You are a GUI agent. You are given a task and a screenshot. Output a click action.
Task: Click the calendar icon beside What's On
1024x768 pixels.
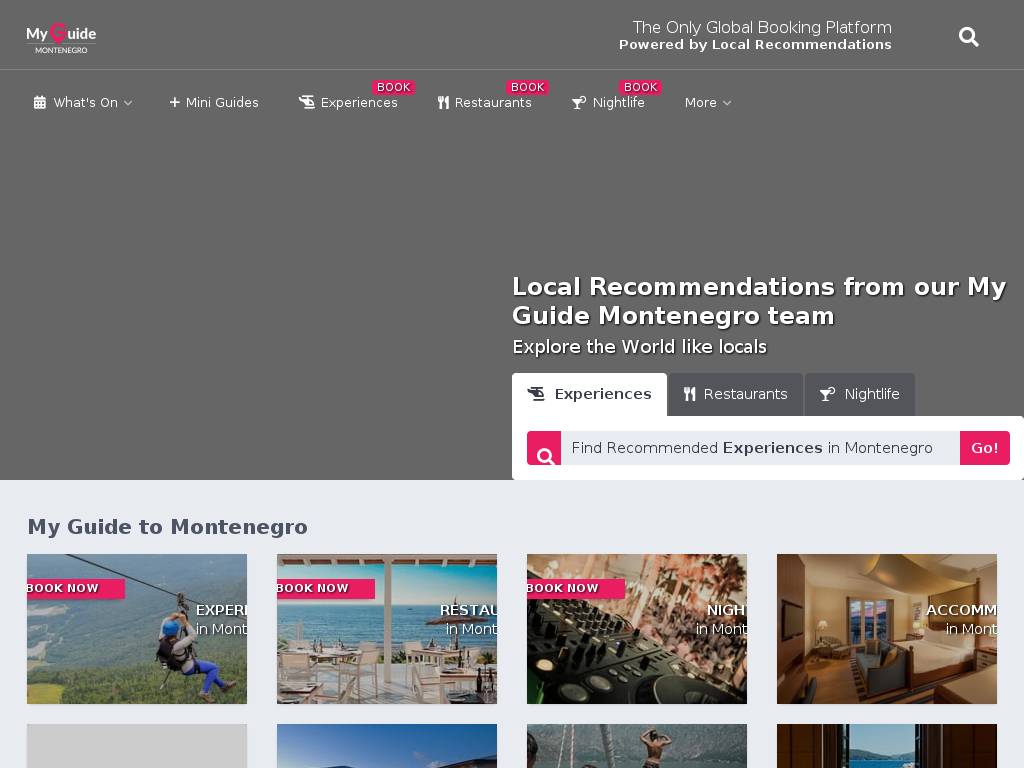tap(40, 103)
